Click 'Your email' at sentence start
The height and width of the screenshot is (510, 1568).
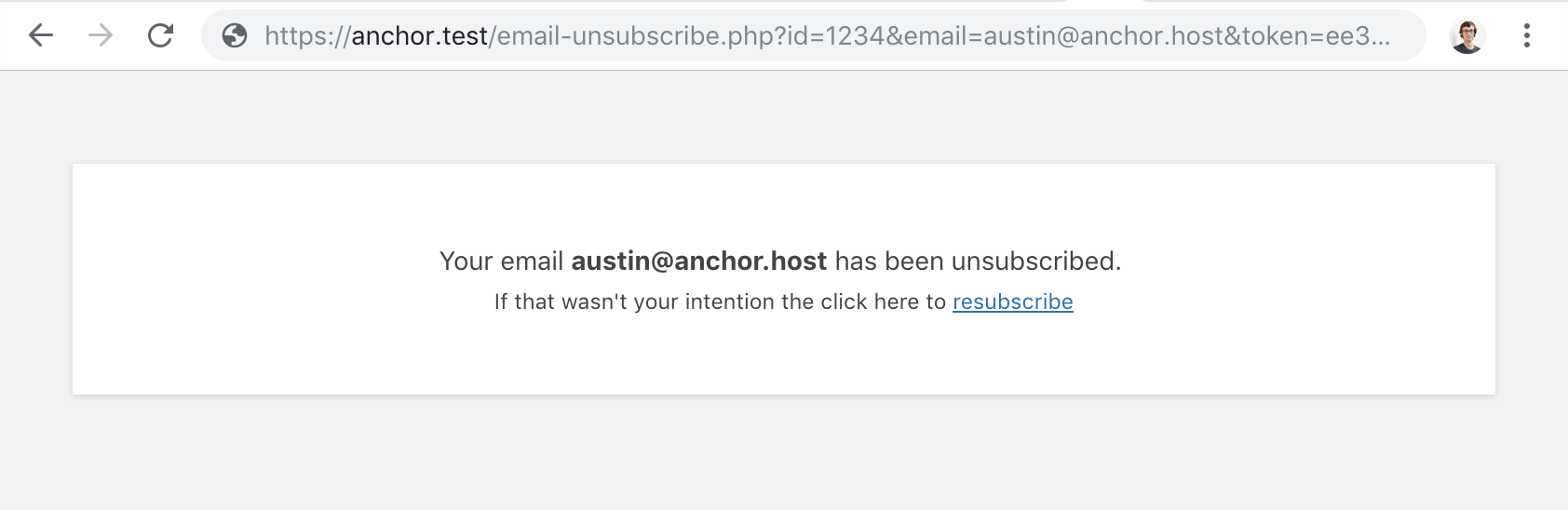501,261
